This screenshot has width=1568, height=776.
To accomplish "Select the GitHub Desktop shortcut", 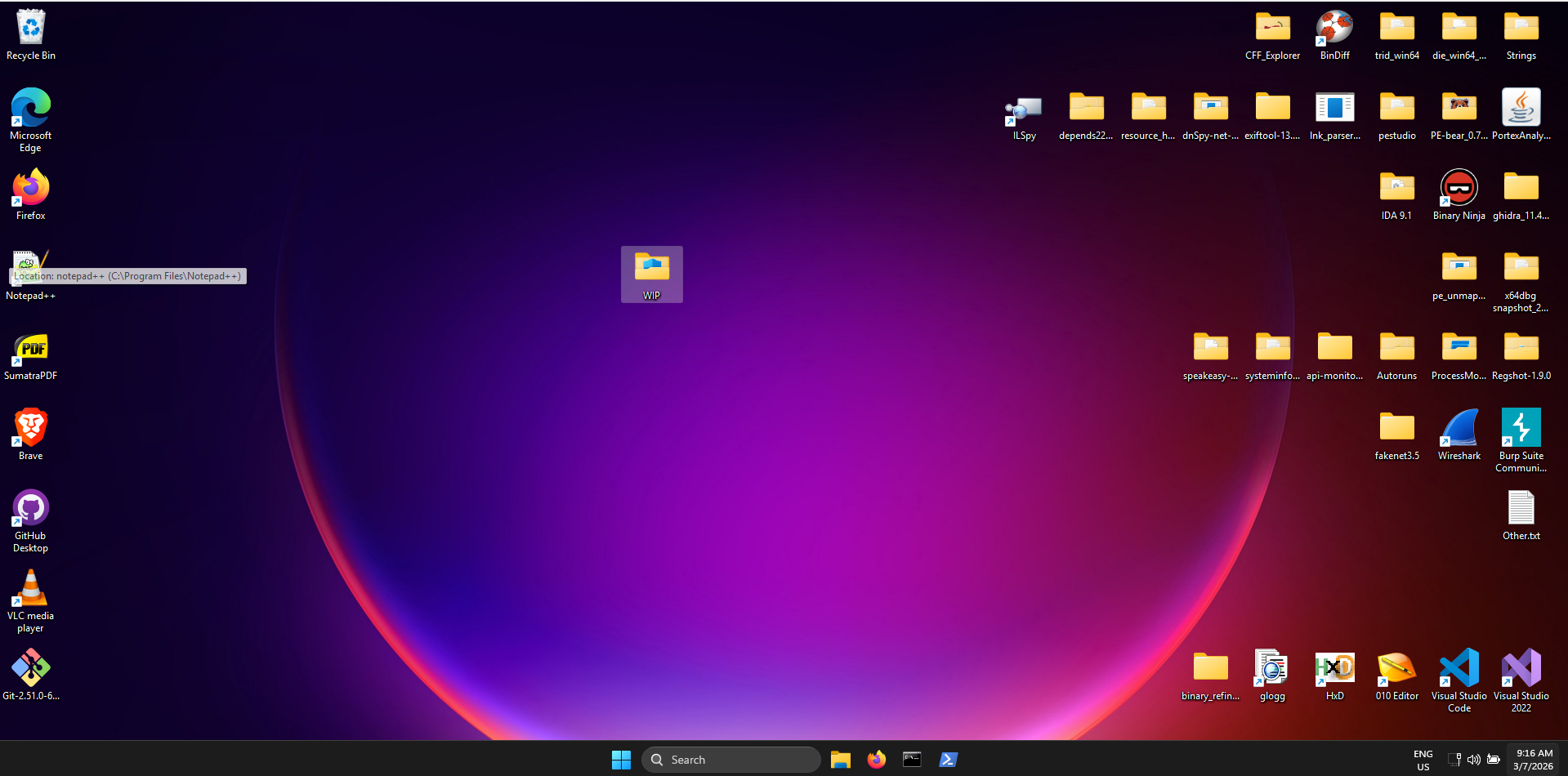I will point(31,509).
